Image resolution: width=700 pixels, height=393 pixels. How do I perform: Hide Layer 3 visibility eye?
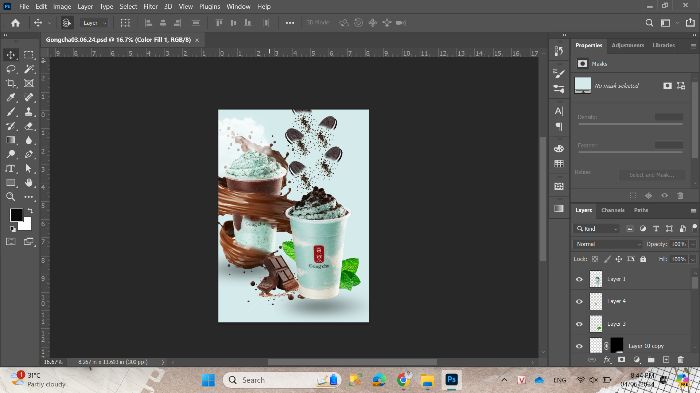point(579,324)
